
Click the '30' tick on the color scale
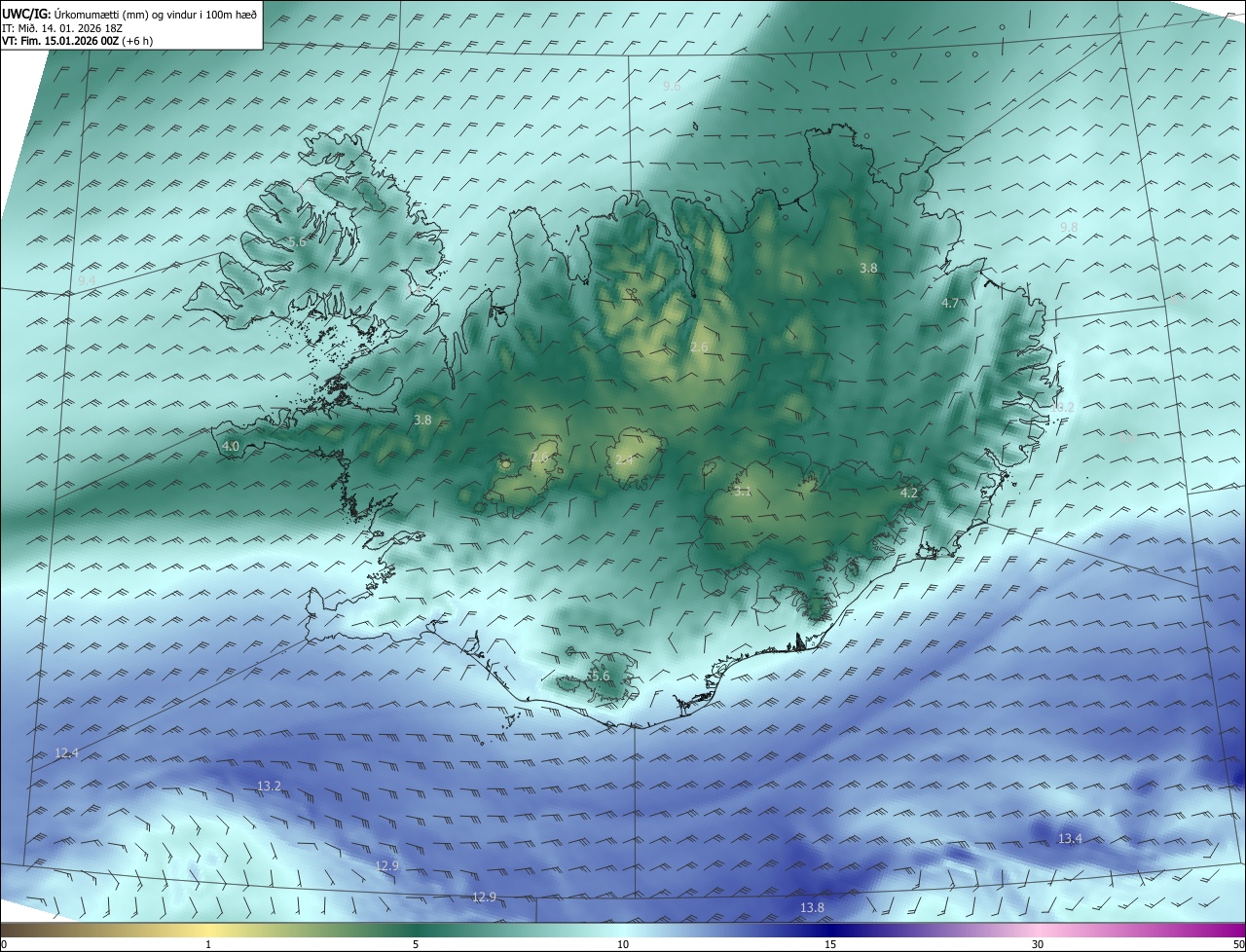1038,944
